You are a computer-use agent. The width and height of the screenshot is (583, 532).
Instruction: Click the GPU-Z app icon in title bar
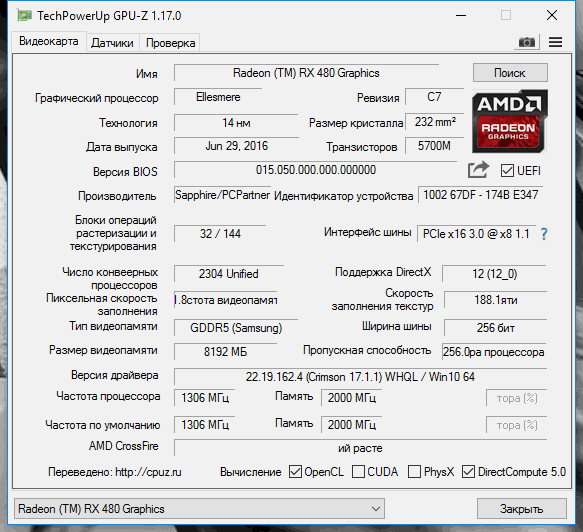[25, 16]
